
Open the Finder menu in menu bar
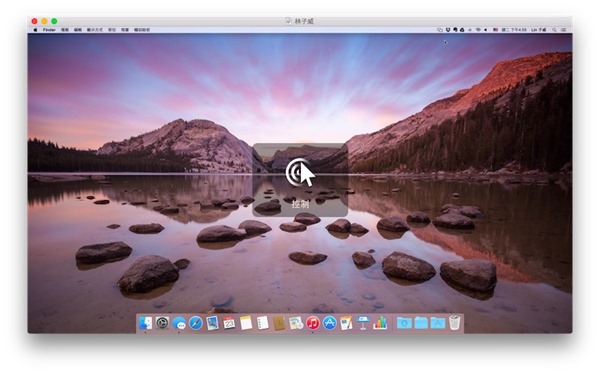[49, 29]
